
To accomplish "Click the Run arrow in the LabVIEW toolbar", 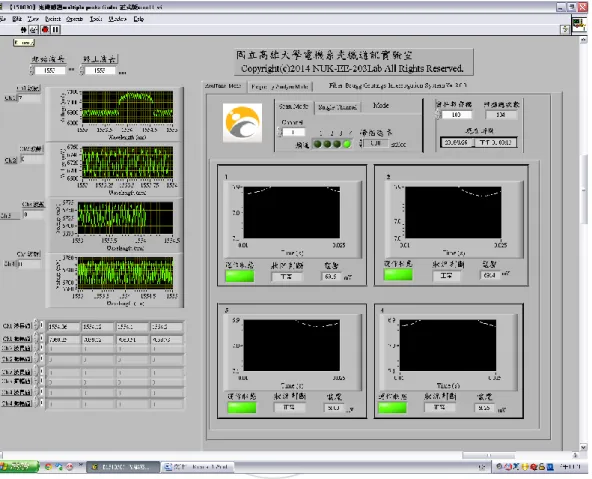I will click(24, 29).
